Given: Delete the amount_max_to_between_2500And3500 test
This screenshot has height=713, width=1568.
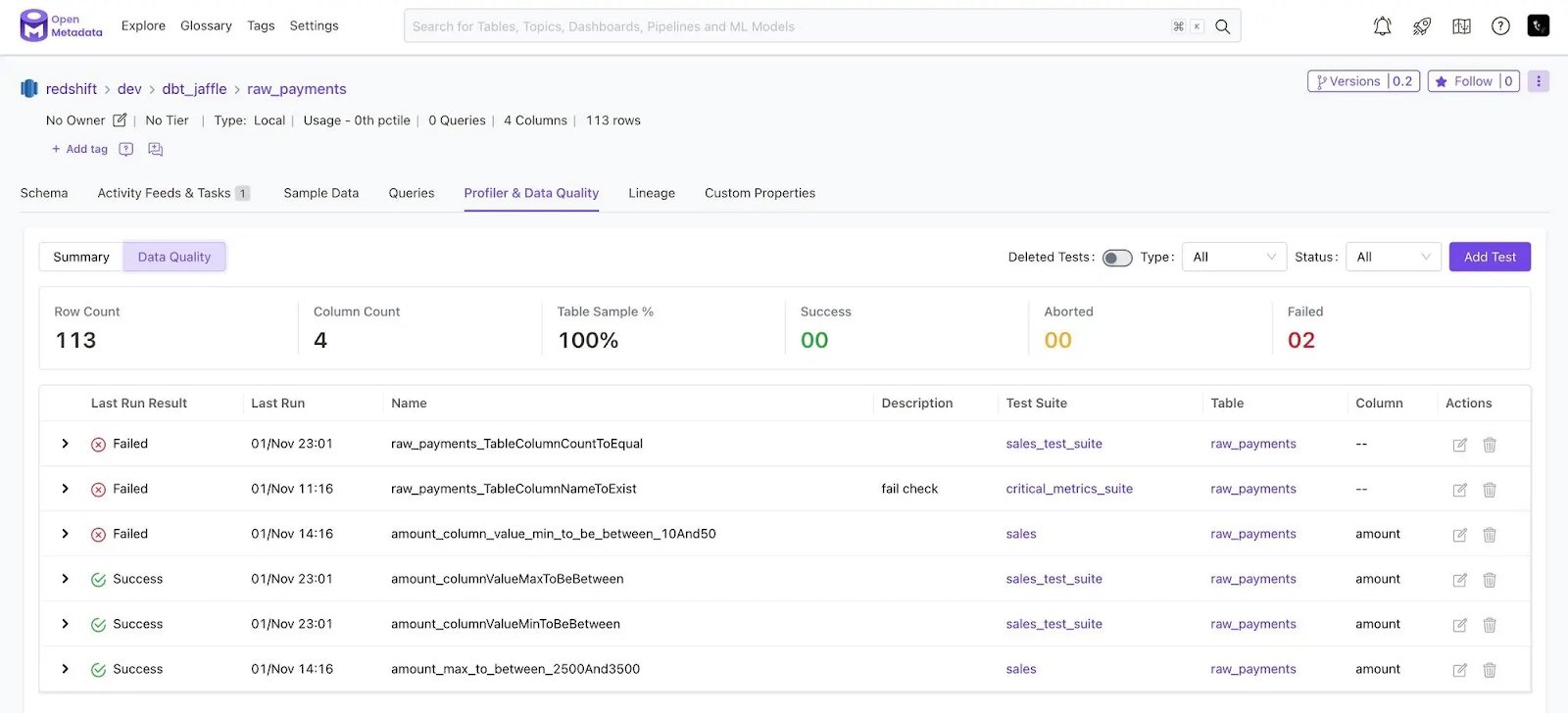Looking at the screenshot, I should pos(1490,670).
